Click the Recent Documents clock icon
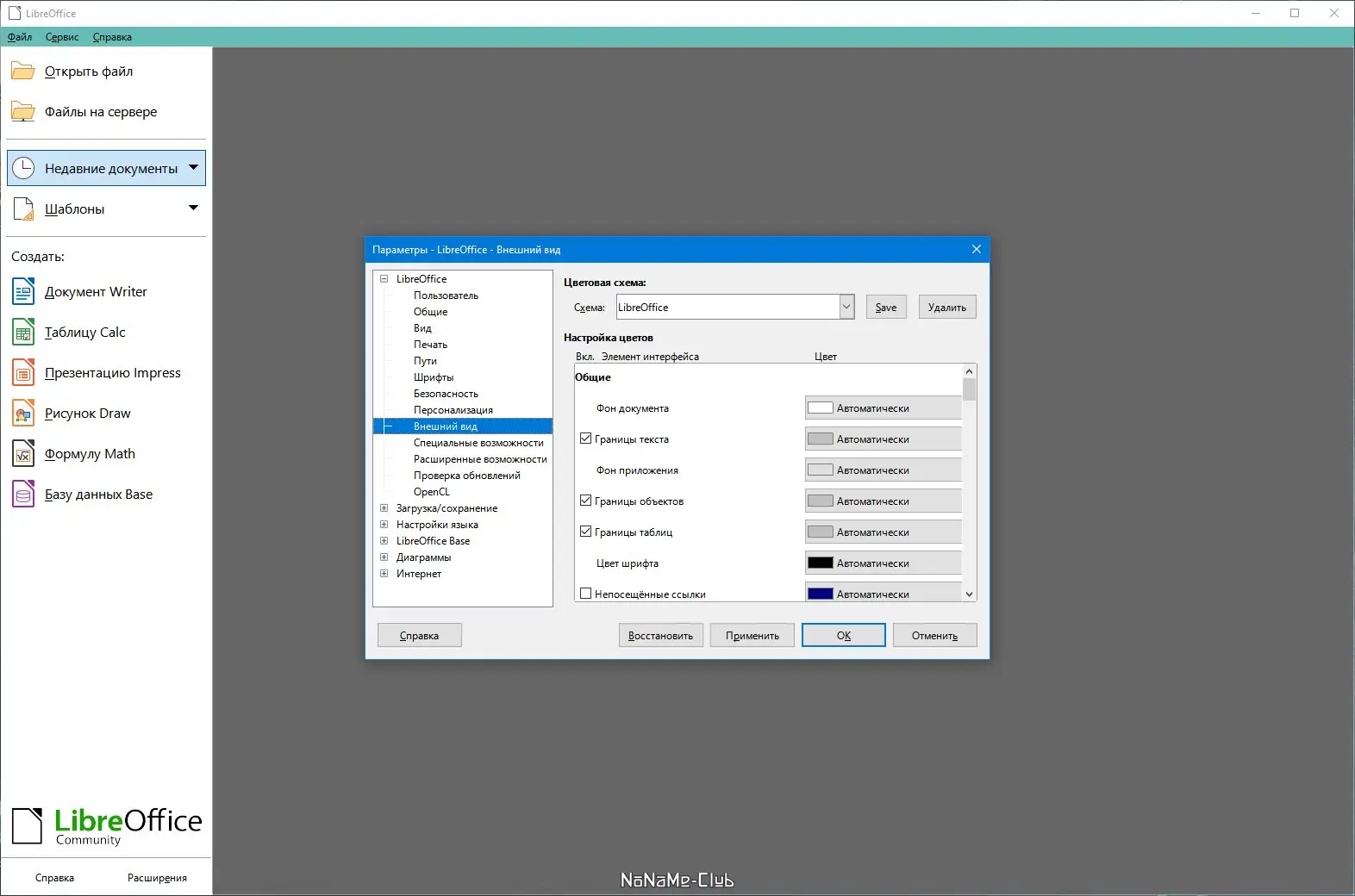Image resolution: width=1355 pixels, height=896 pixels. 23,168
